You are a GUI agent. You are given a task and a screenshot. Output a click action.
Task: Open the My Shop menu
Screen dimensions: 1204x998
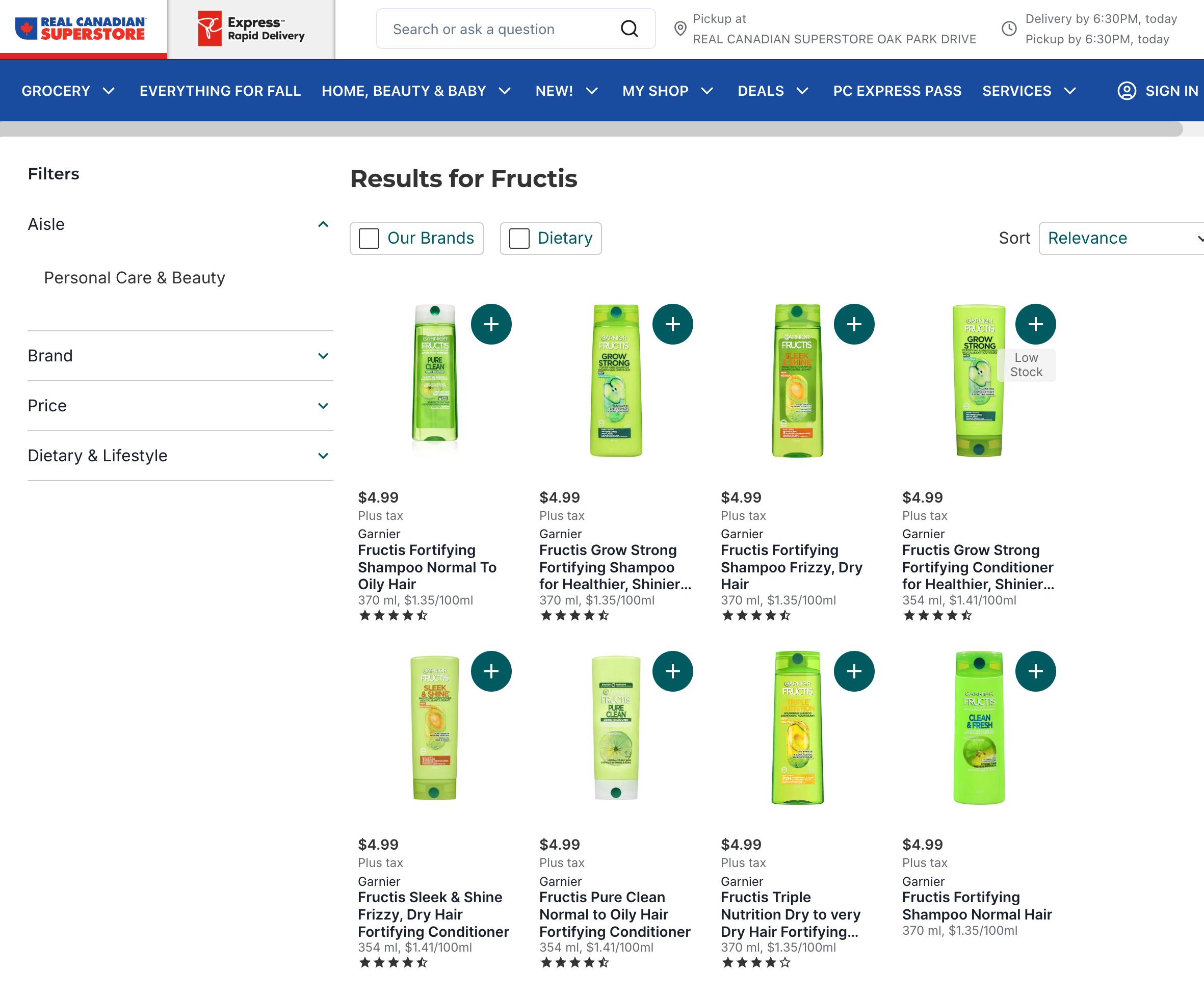pos(668,91)
